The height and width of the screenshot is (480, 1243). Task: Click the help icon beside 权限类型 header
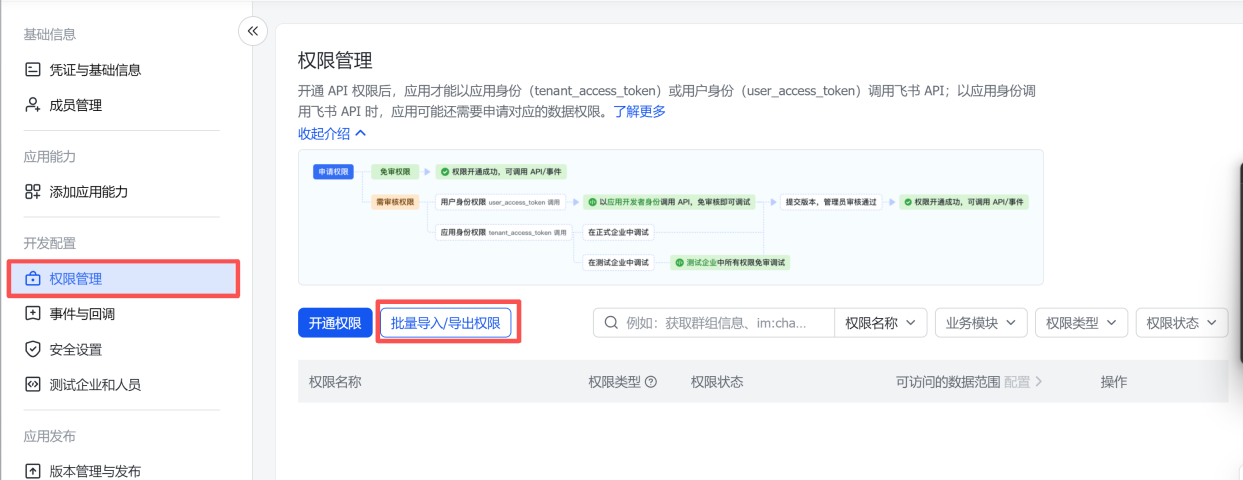tap(651, 382)
